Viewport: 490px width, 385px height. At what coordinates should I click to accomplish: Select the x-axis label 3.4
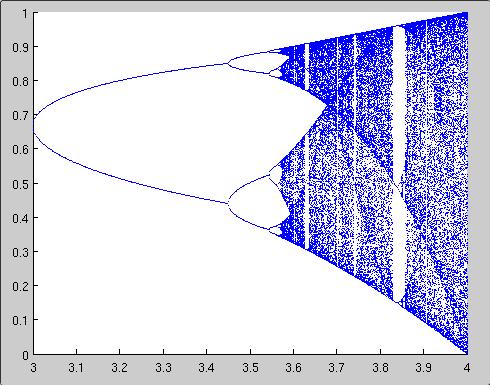pos(207,368)
